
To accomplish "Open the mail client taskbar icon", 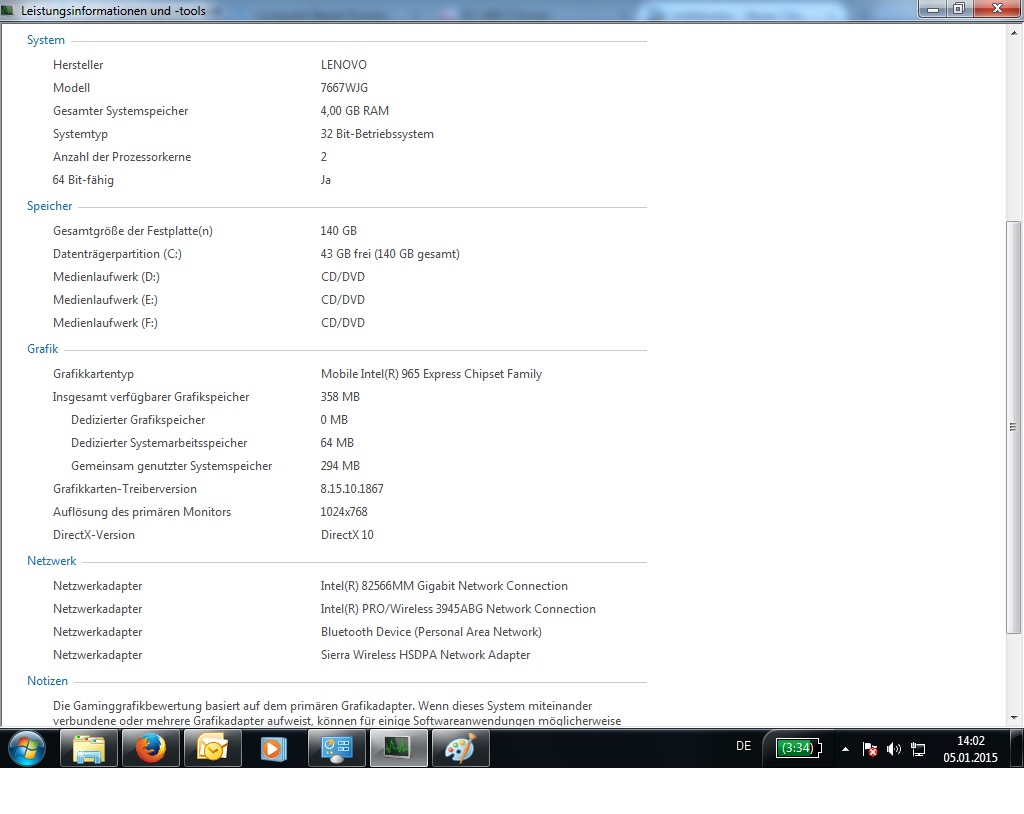I will tap(213, 748).
